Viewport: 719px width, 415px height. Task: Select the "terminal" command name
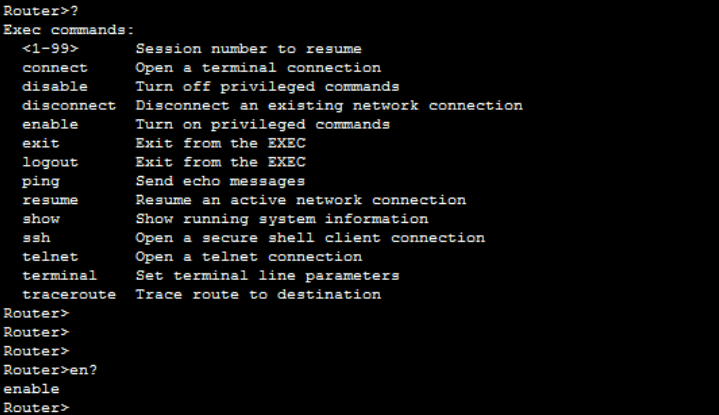click(x=59, y=276)
